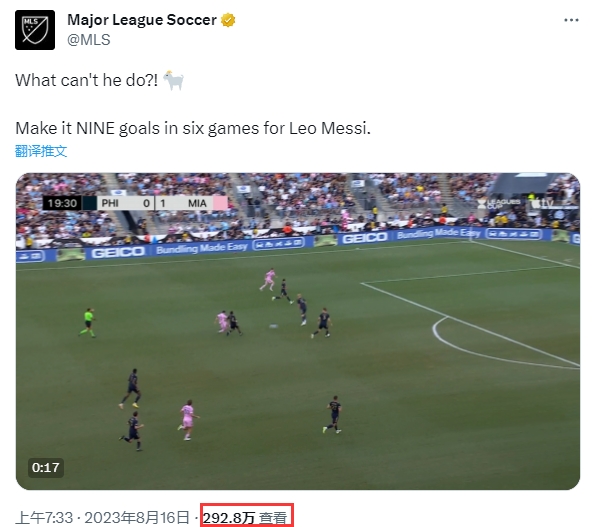Click the 0:17 video duration badge
This screenshot has height=527, width=596.
click(46, 467)
